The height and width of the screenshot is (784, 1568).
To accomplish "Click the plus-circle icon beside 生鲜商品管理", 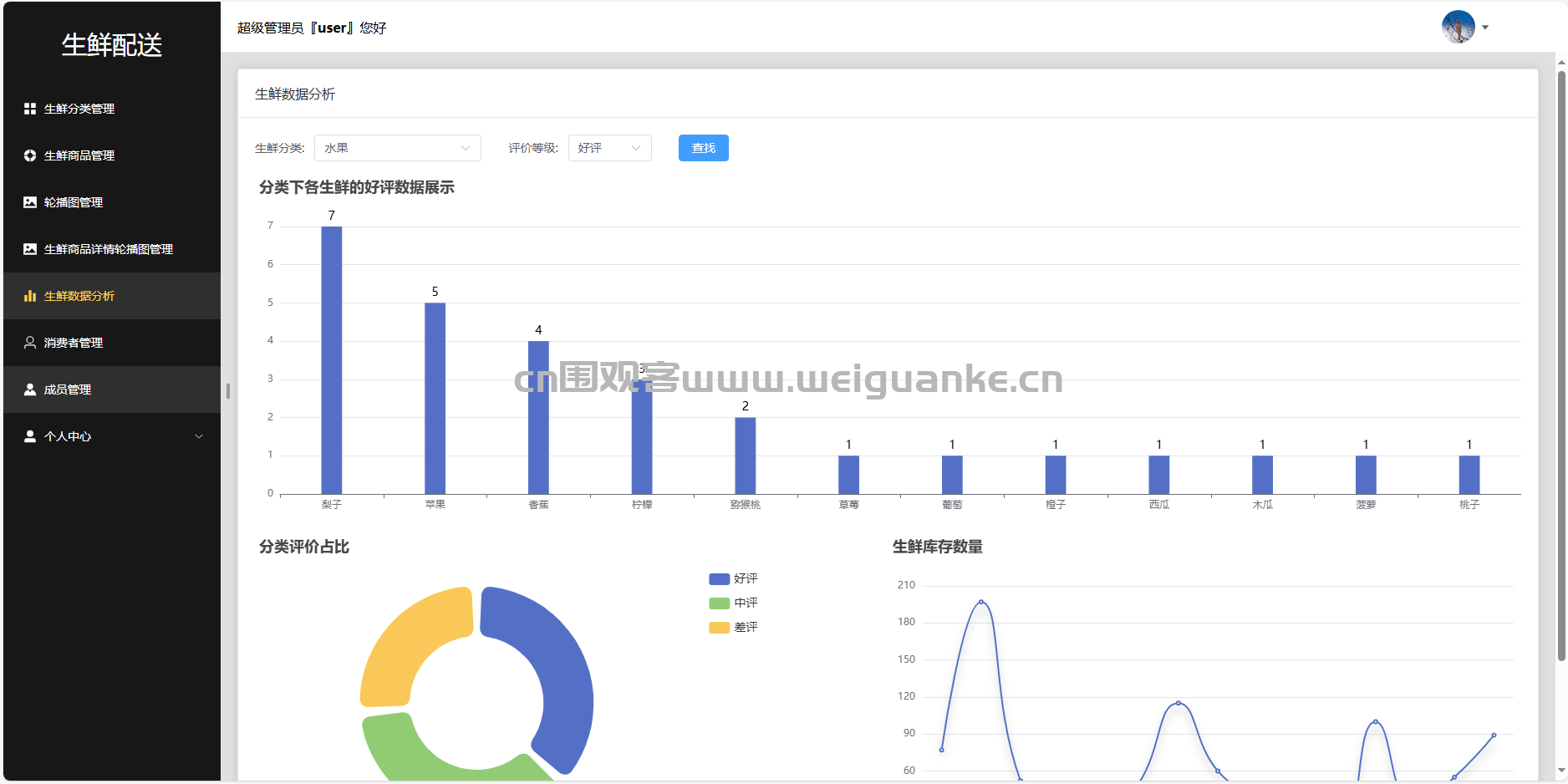I will tap(30, 155).
